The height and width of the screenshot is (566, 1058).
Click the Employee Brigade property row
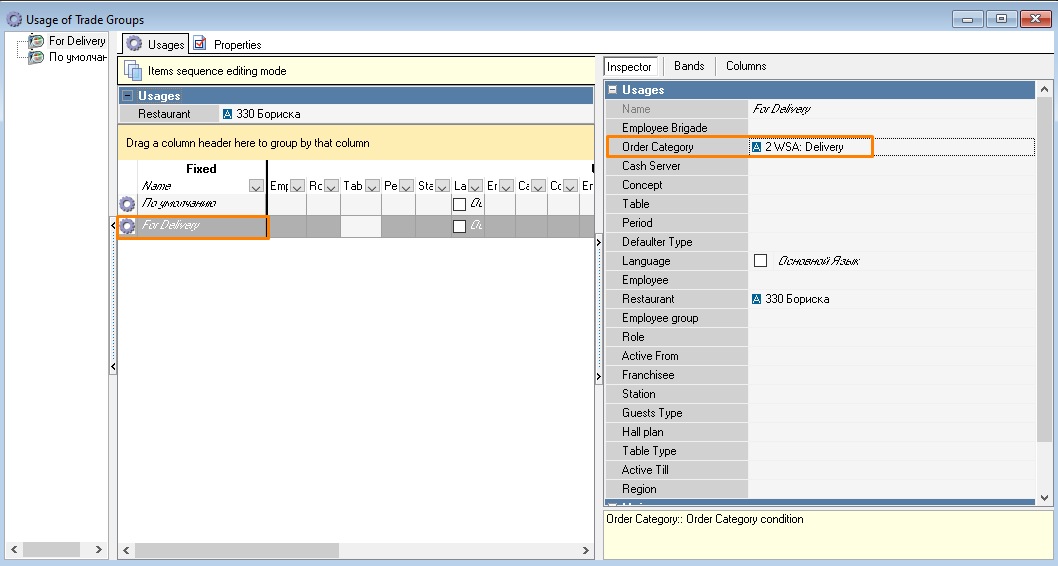click(x=820, y=128)
